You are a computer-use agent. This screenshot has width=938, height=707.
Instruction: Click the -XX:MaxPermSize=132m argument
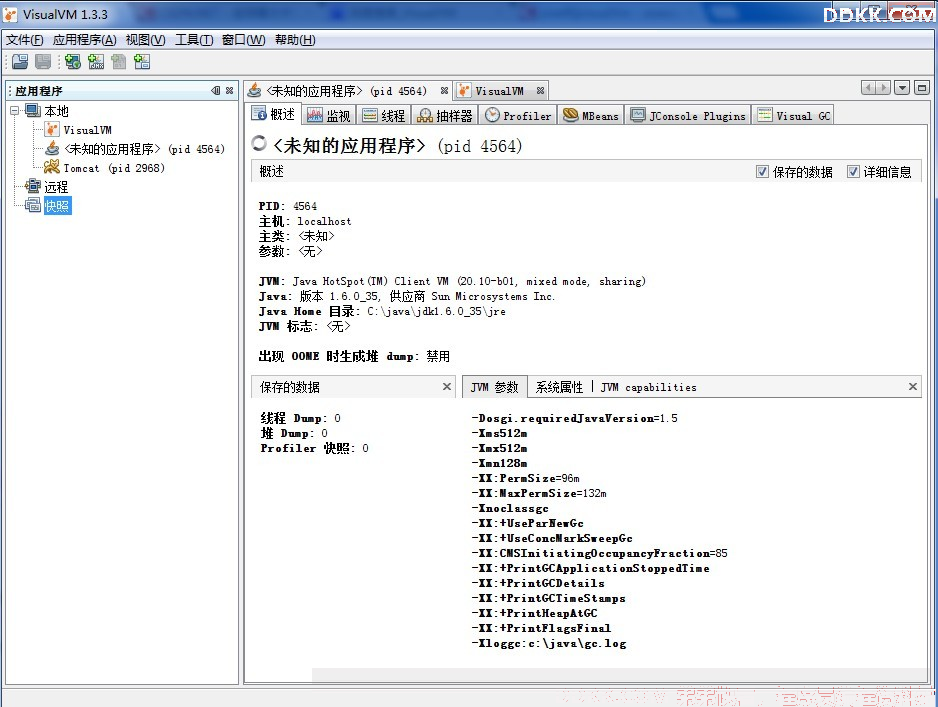[x=539, y=493]
